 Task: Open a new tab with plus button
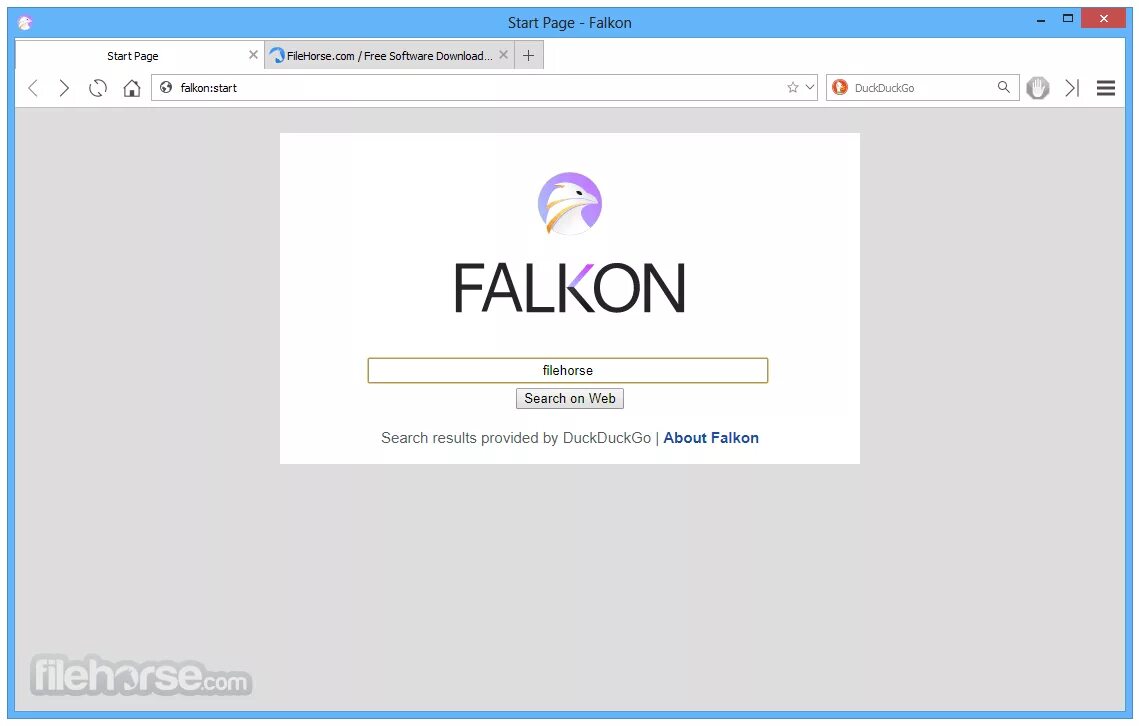(528, 55)
